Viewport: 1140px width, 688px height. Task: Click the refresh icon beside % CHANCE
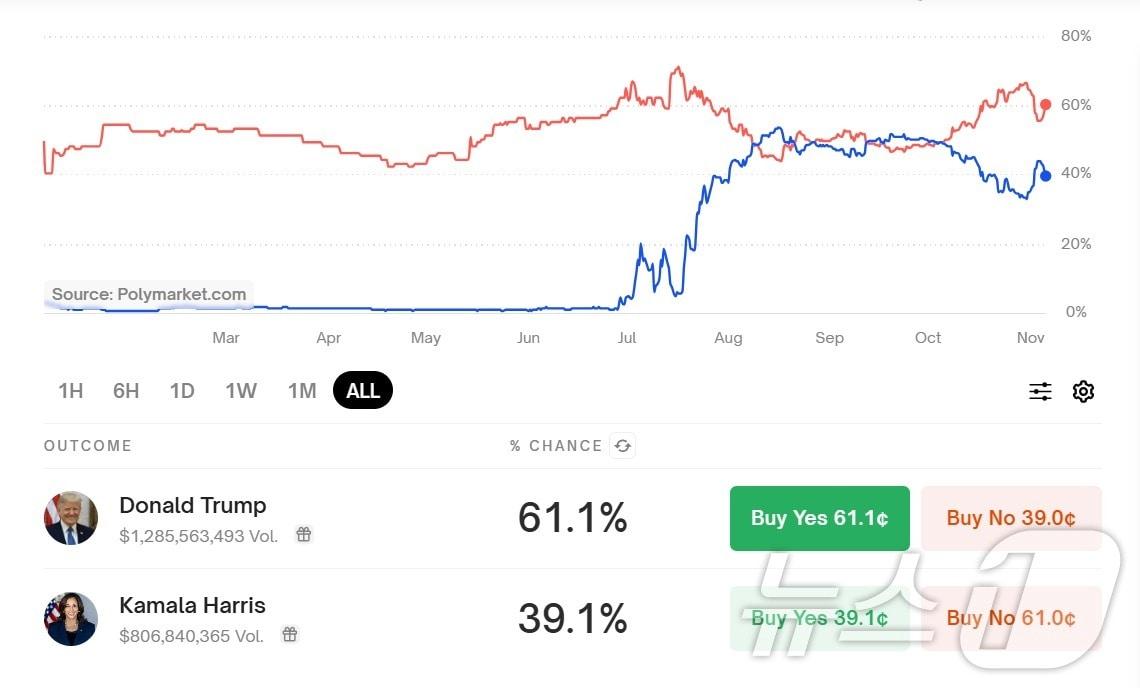[622, 446]
